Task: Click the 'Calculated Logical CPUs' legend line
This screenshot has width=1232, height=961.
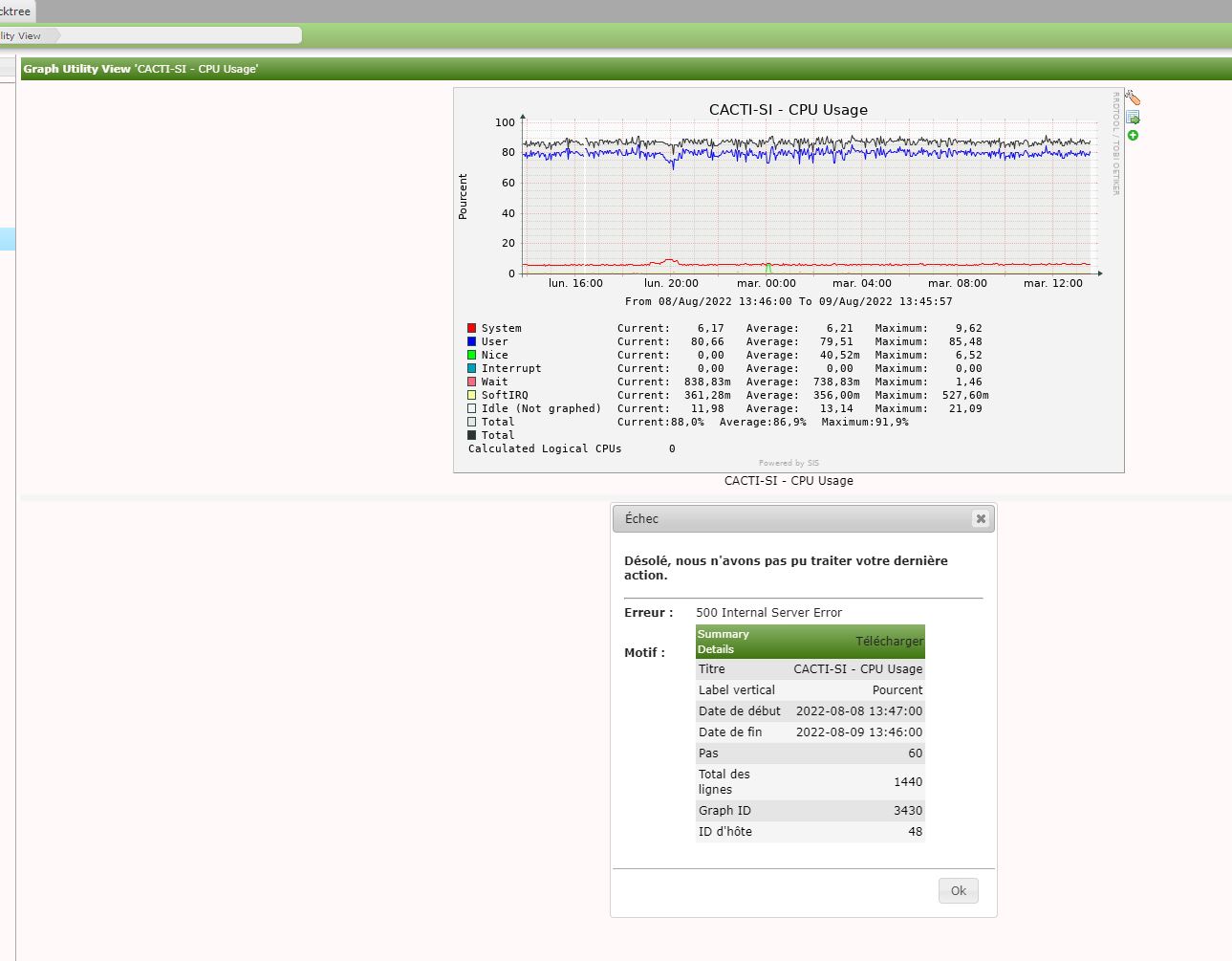Action: point(572,448)
